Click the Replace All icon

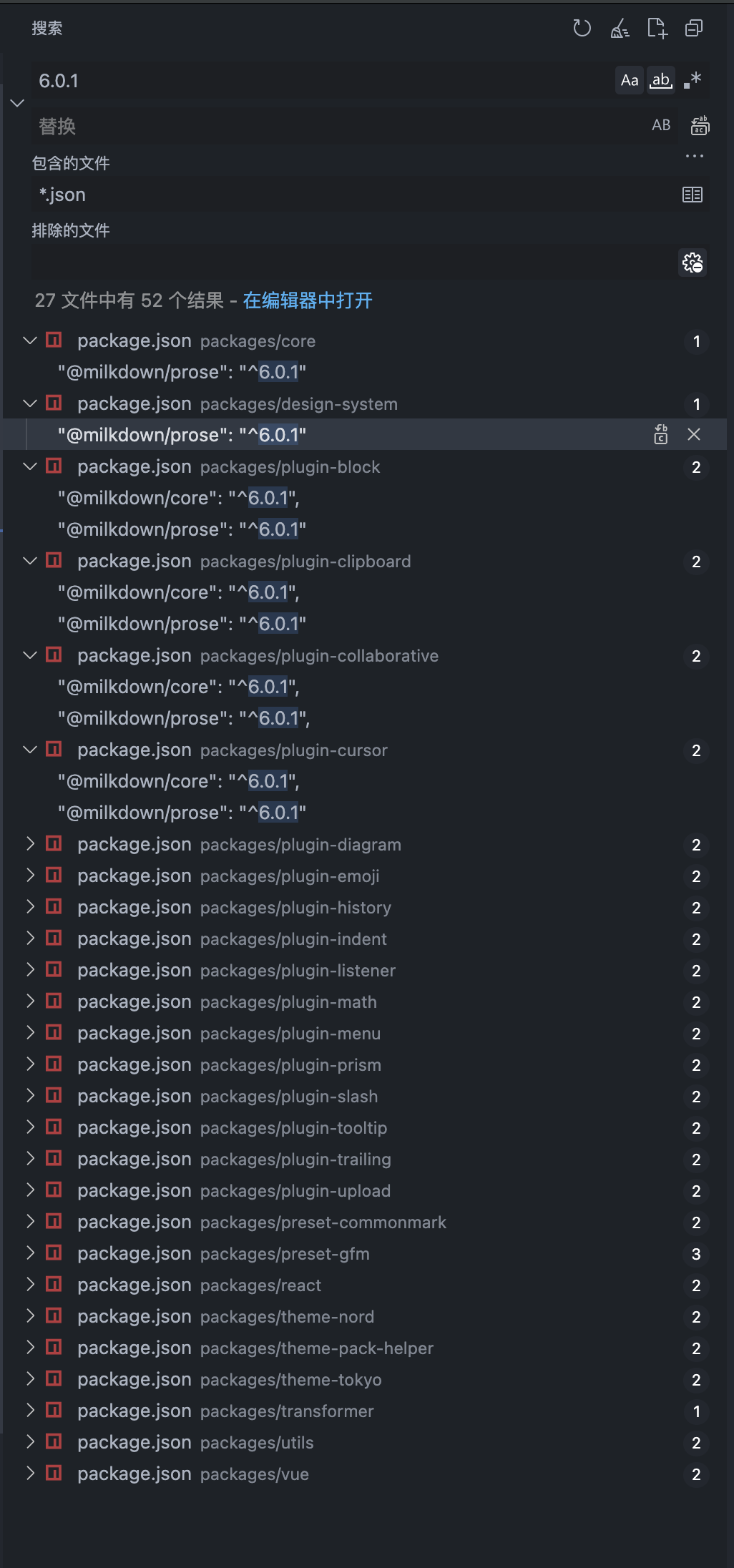coord(700,126)
